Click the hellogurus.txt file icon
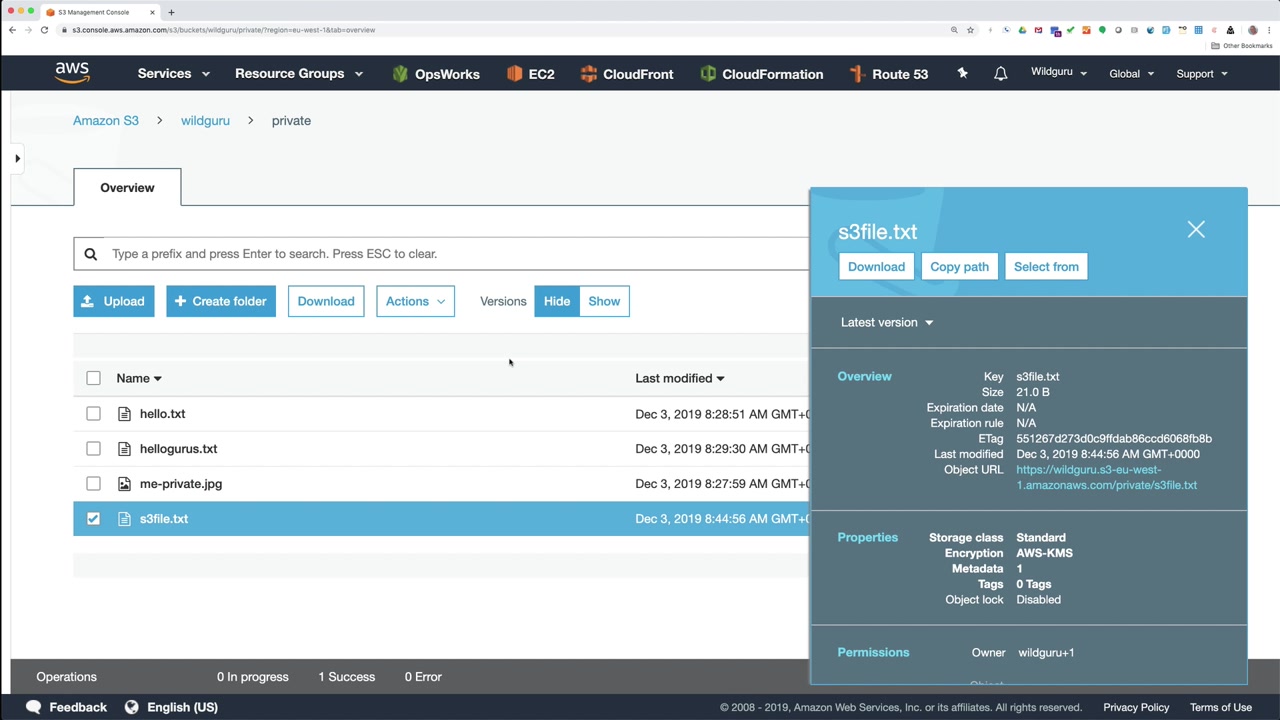Screen dimensions: 1280x720 (x=124, y=449)
